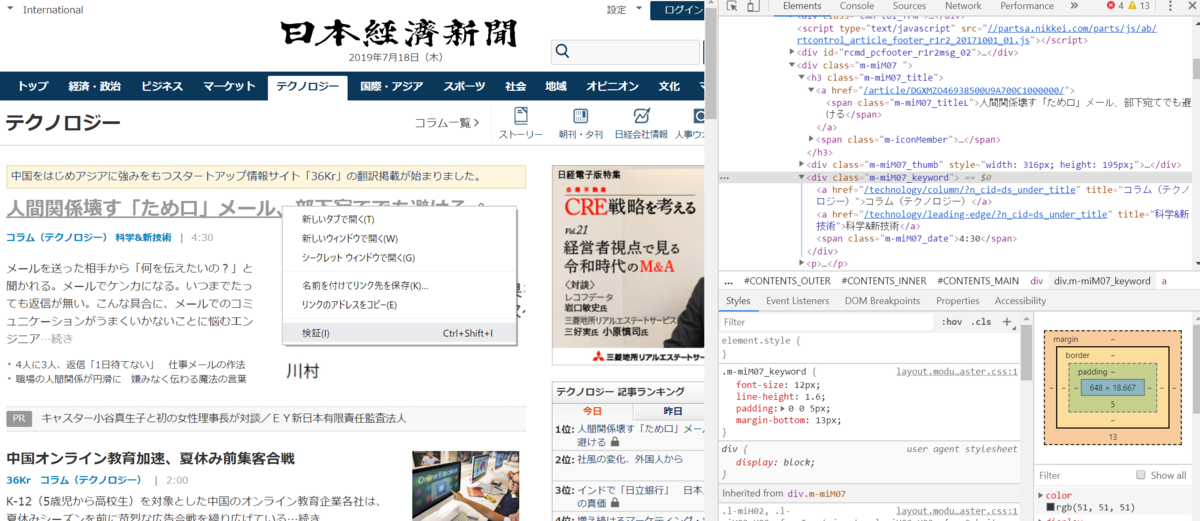Collapse the selected m-miM07_keyword div node
Image resolution: width=1200 pixels, height=521 pixels.
coord(802,177)
